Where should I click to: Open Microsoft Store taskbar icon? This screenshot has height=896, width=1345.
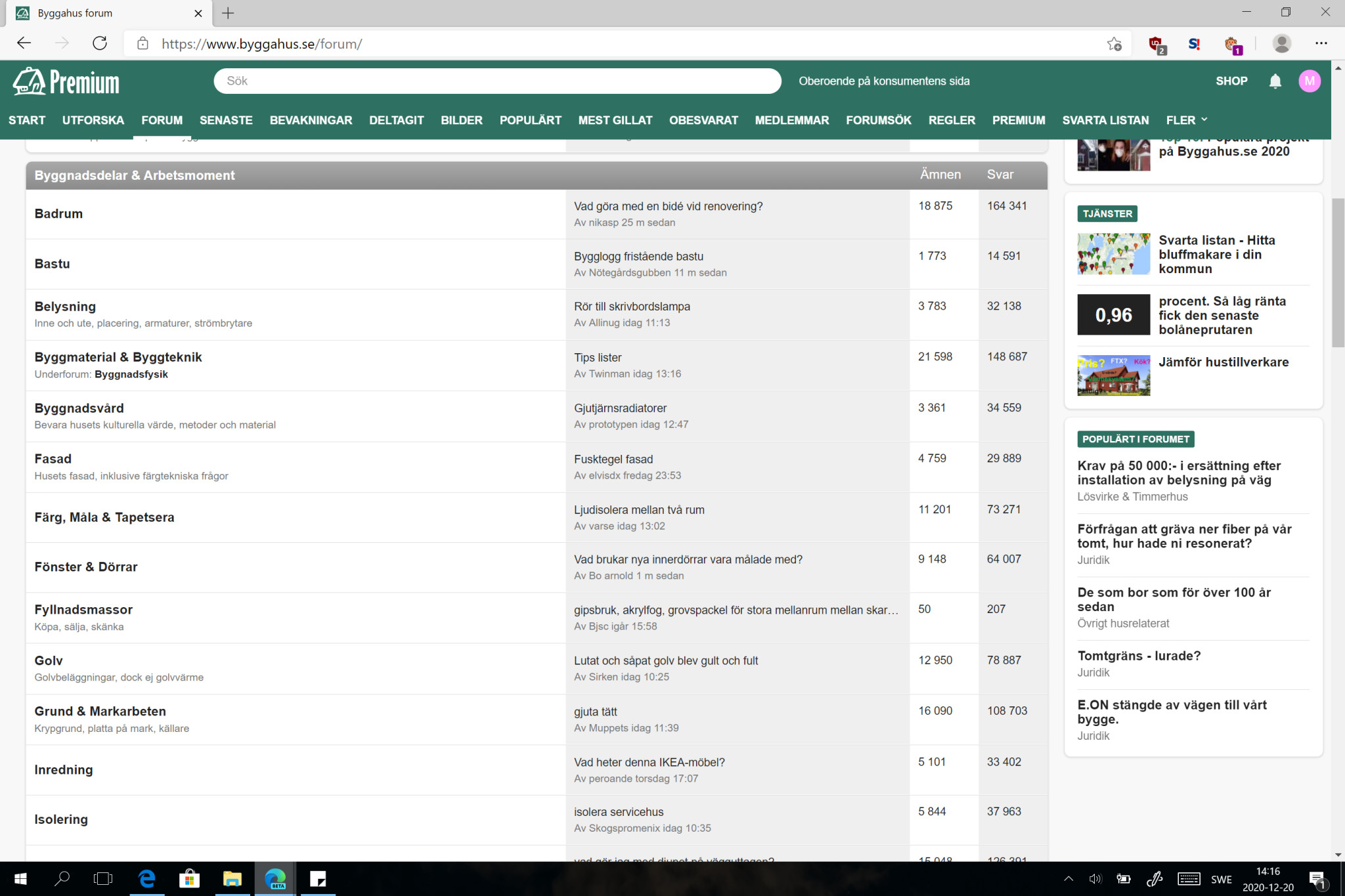pos(189,878)
